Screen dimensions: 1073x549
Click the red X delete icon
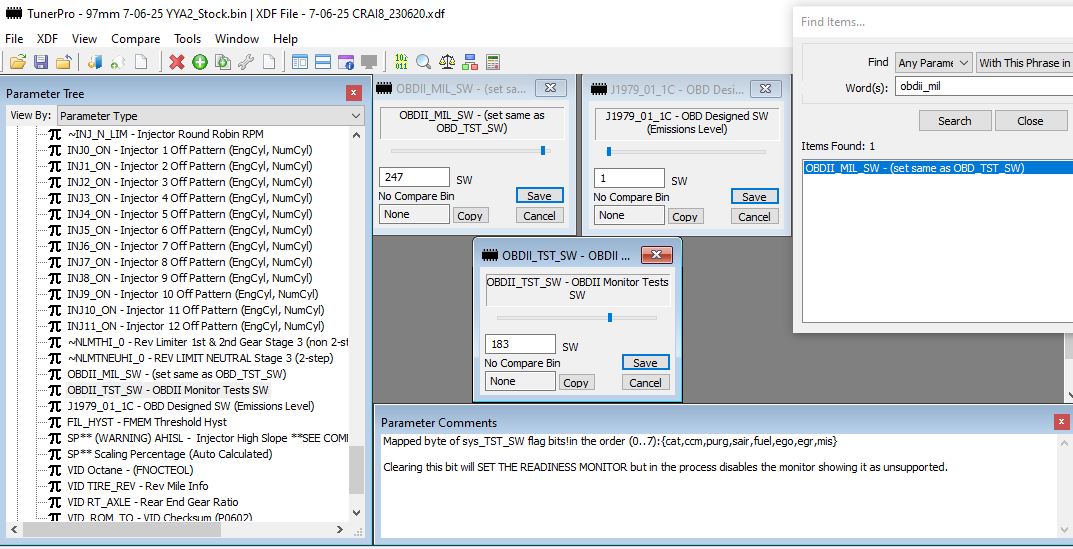[177, 62]
